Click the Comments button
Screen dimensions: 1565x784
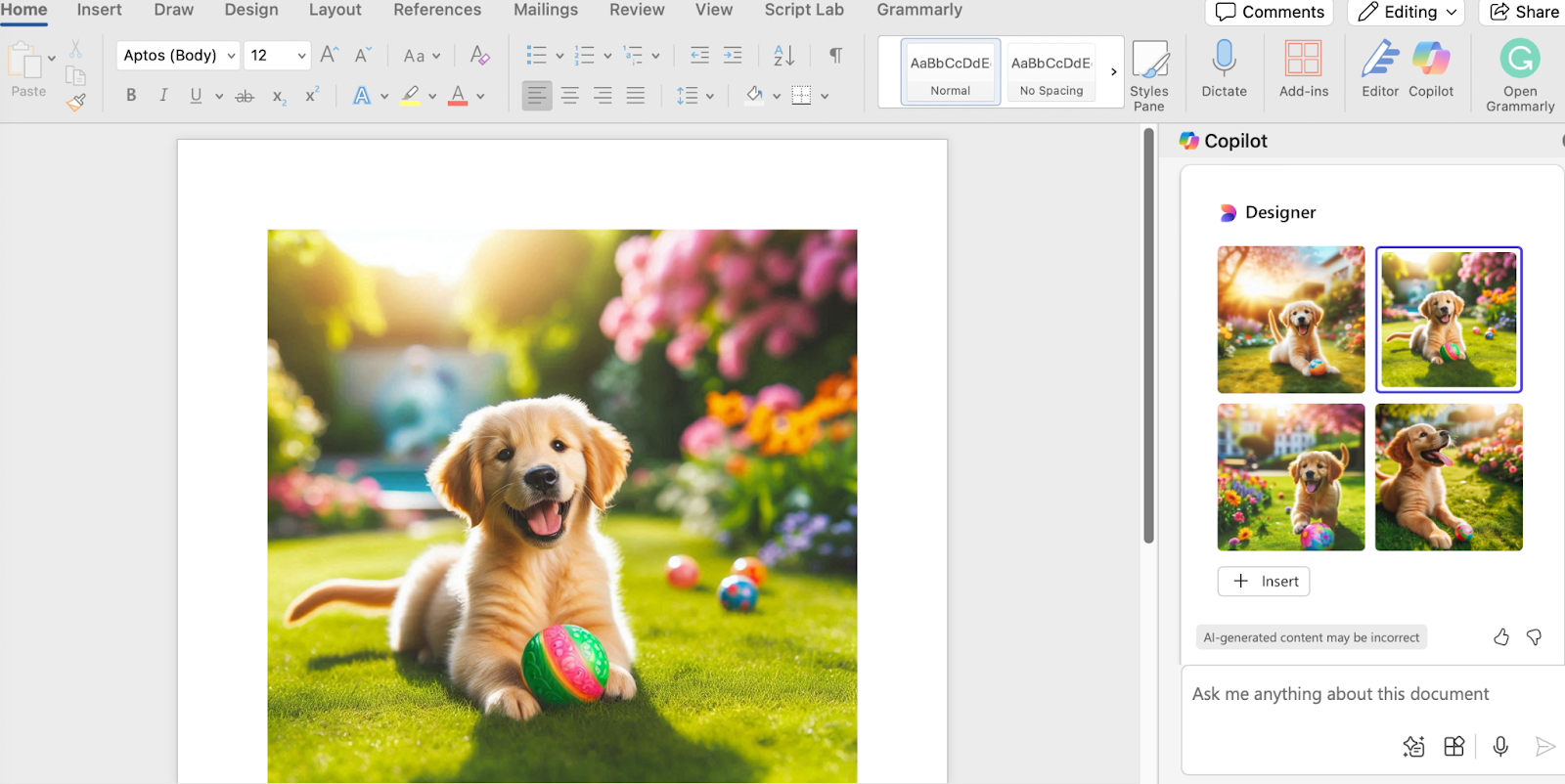pyautogui.click(x=1270, y=13)
